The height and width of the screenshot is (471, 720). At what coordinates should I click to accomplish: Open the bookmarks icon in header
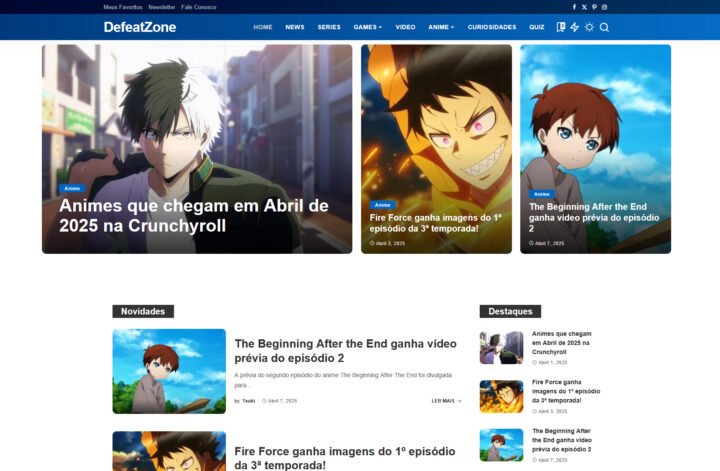(x=561, y=27)
